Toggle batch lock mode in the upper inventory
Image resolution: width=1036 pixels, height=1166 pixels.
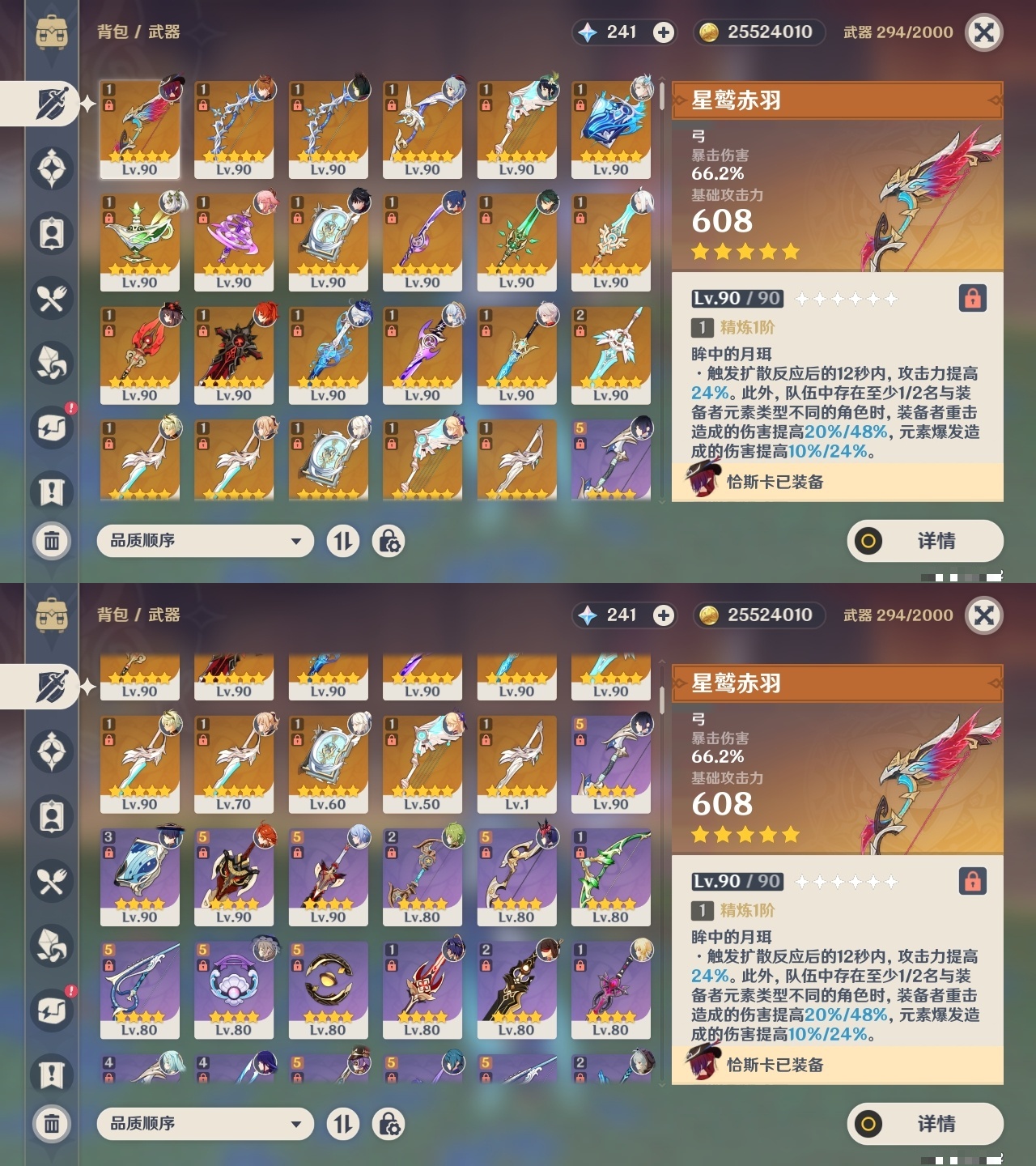(x=388, y=541)
